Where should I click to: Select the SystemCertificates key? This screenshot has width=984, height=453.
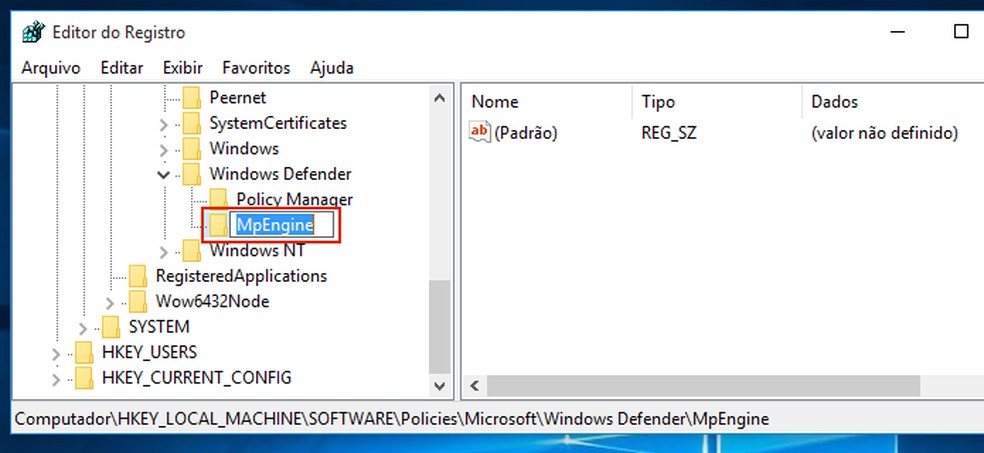(x=278, y=123)
